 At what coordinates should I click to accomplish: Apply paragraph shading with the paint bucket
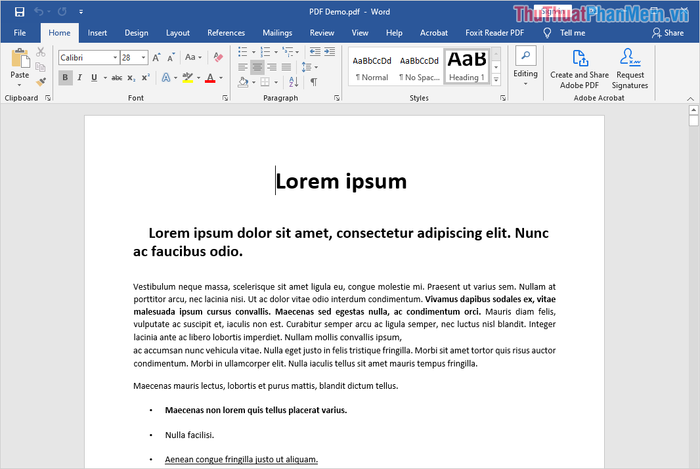243,82
